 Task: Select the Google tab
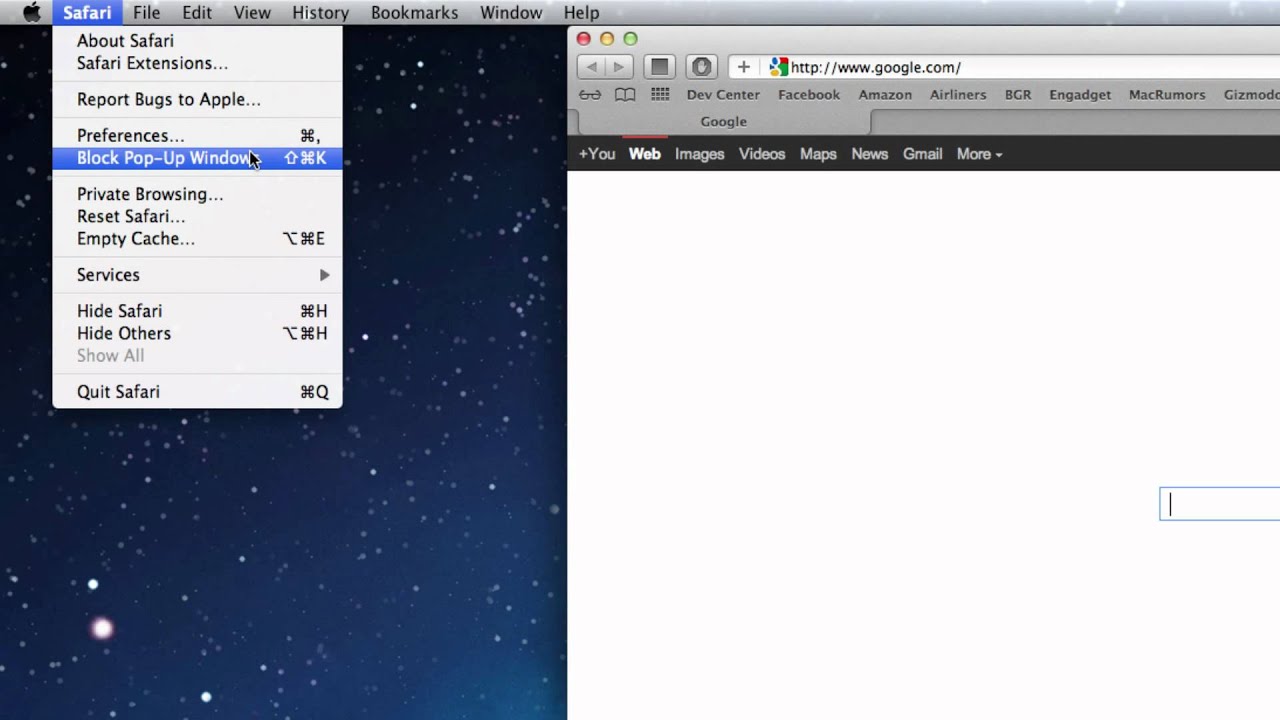click(723, 122)
